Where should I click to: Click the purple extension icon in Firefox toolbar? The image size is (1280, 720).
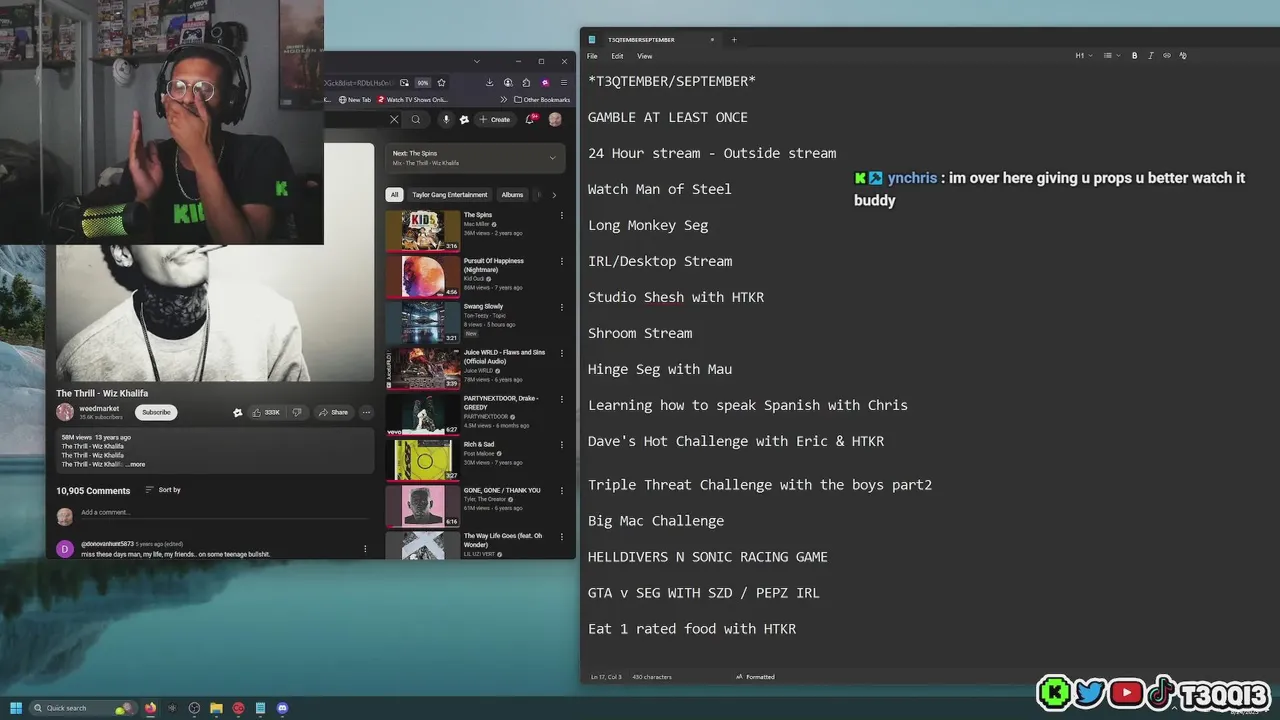click(545, 83)
